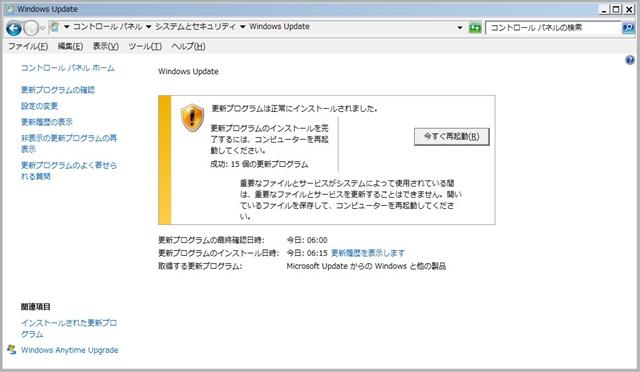The width and height of the screenshot is (640, 372).
Task: Open Windows Anytime Upgrade link
Action: pyautogui.click(x=70, y=350)
